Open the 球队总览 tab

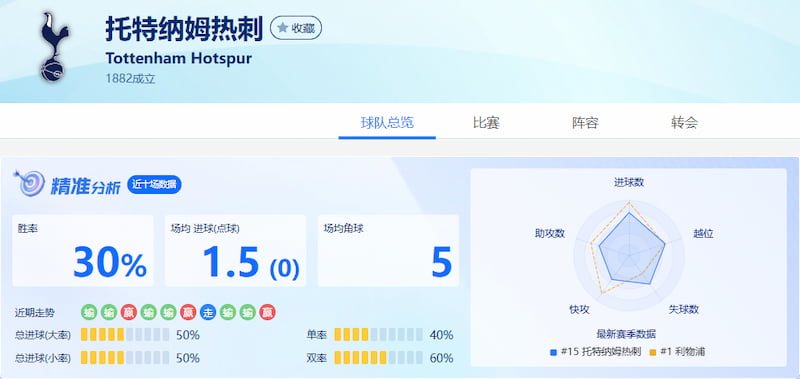387,123
